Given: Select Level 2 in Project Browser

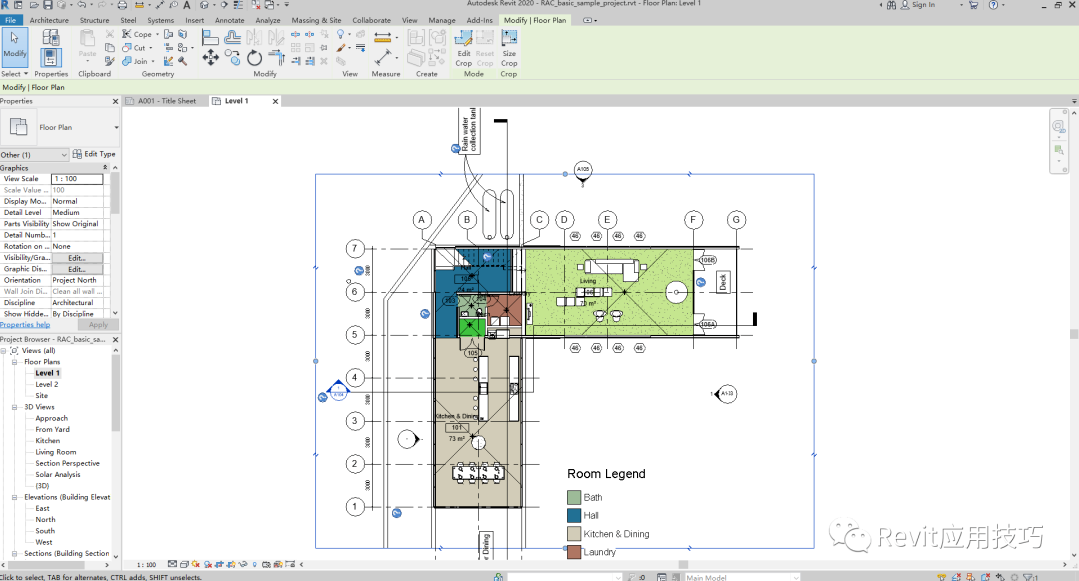Looking at the screenshot, I should tap(47, 384).
